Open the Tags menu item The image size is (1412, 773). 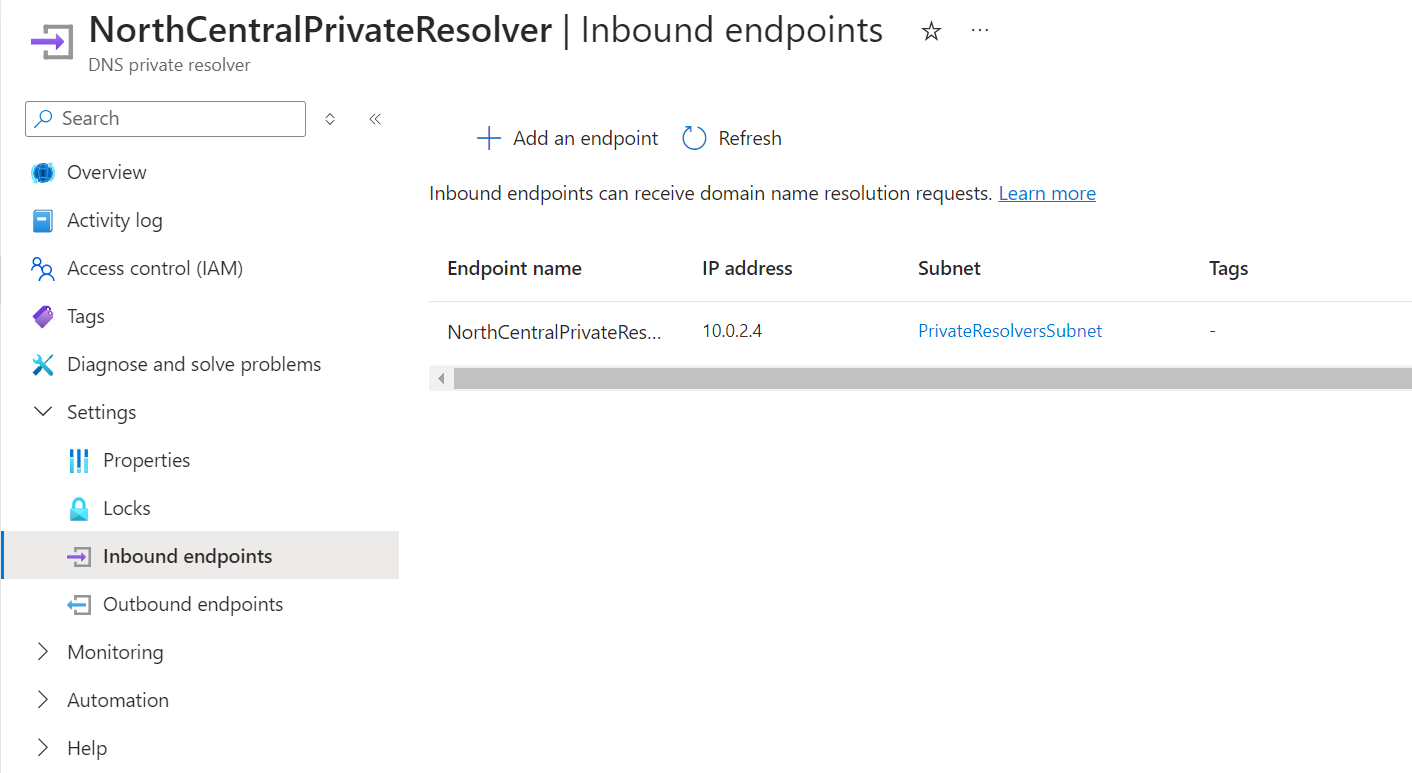tap(86, 316)
